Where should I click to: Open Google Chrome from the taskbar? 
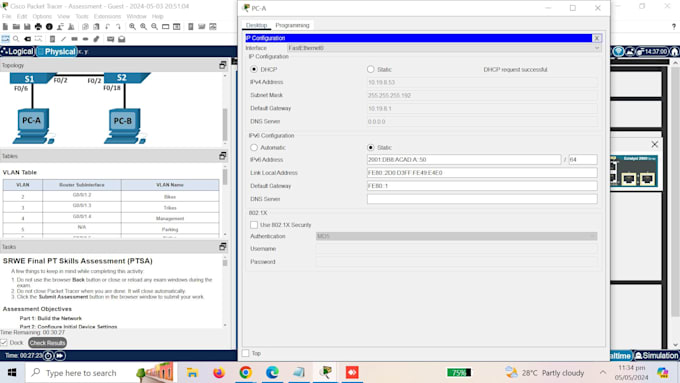click(245, 373)
